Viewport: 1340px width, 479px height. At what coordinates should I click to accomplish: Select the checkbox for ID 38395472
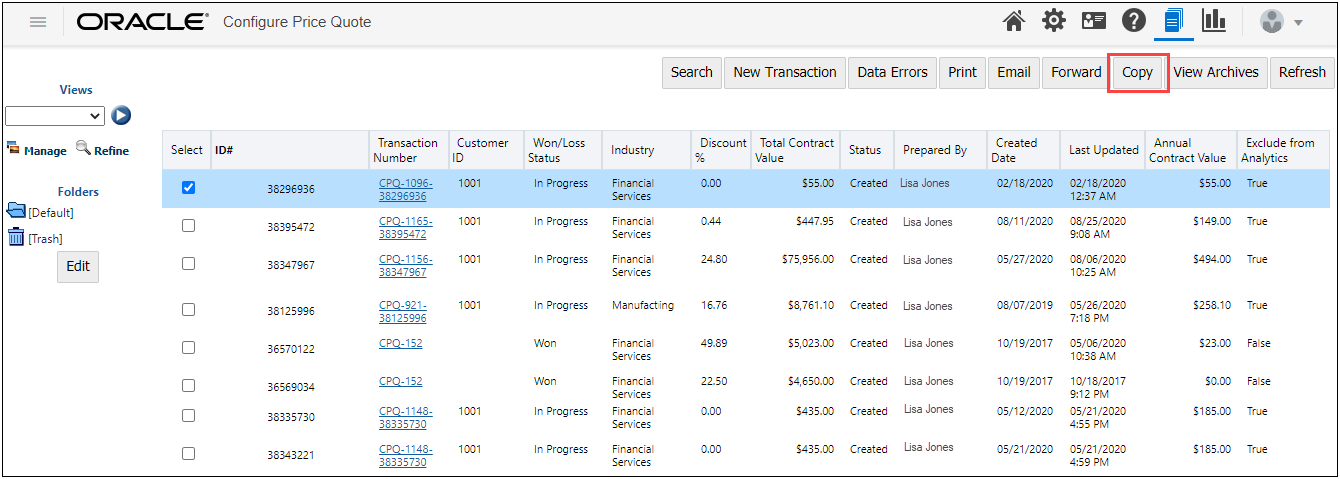click(x=188, y=226)
